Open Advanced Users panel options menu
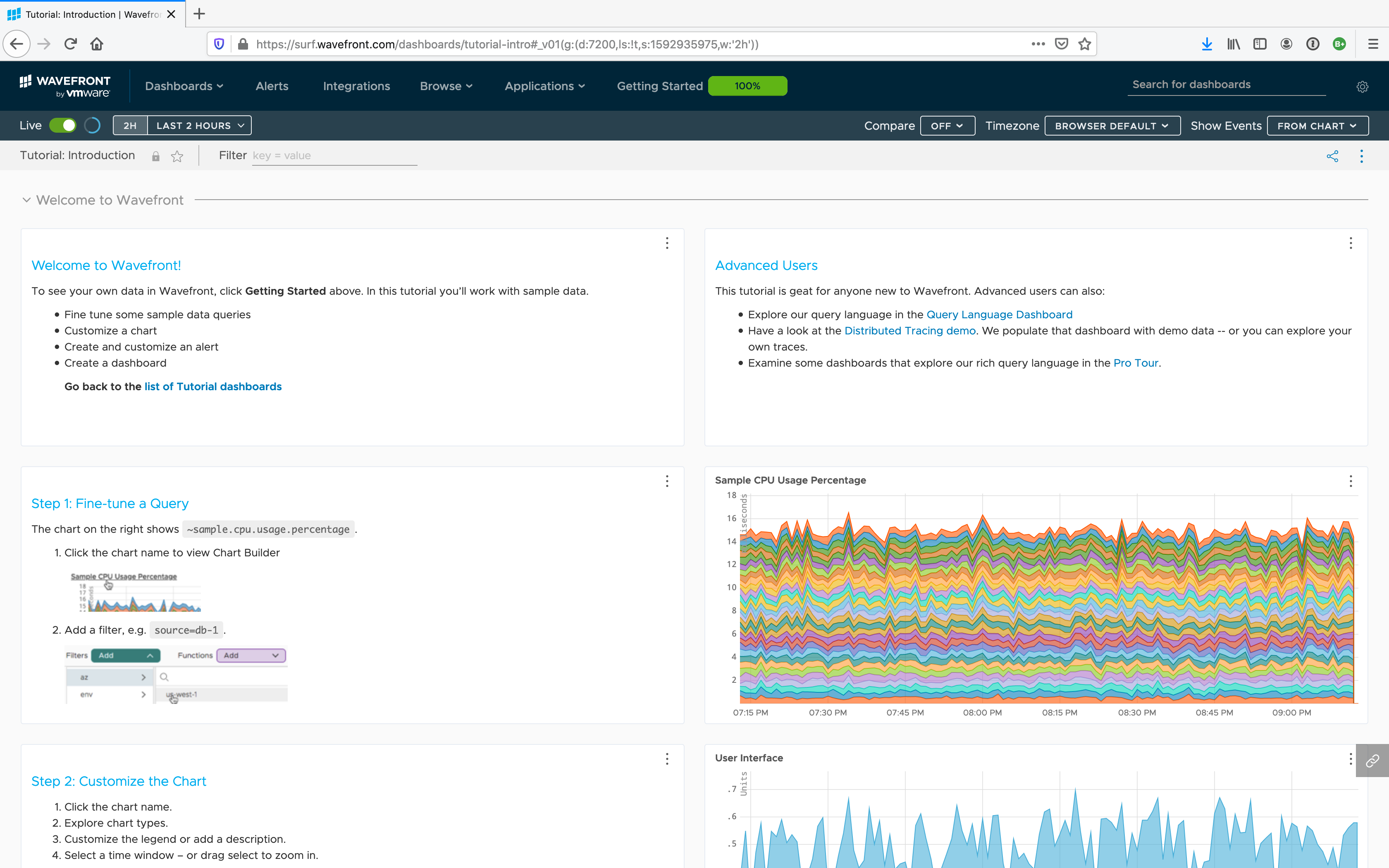This screenshot has height=868, width=1389. [x=1351, y=243]
